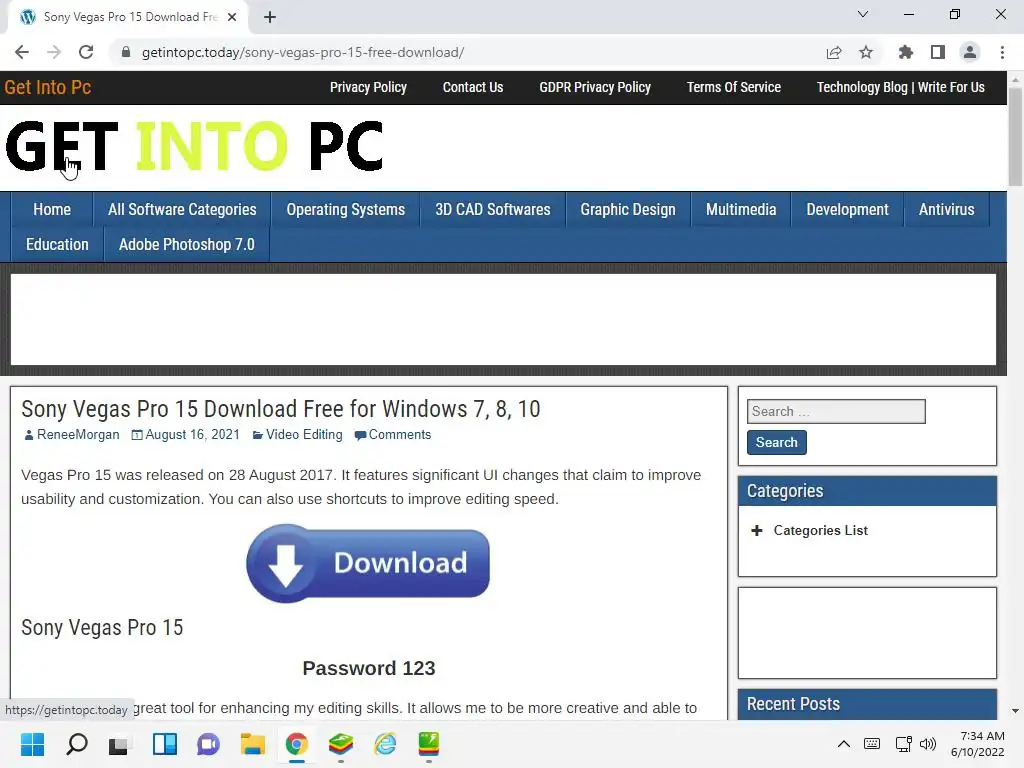The image size is (1024, 768).
Task: Close the Sony Vegas Pro tab
Action: point(232,17)
